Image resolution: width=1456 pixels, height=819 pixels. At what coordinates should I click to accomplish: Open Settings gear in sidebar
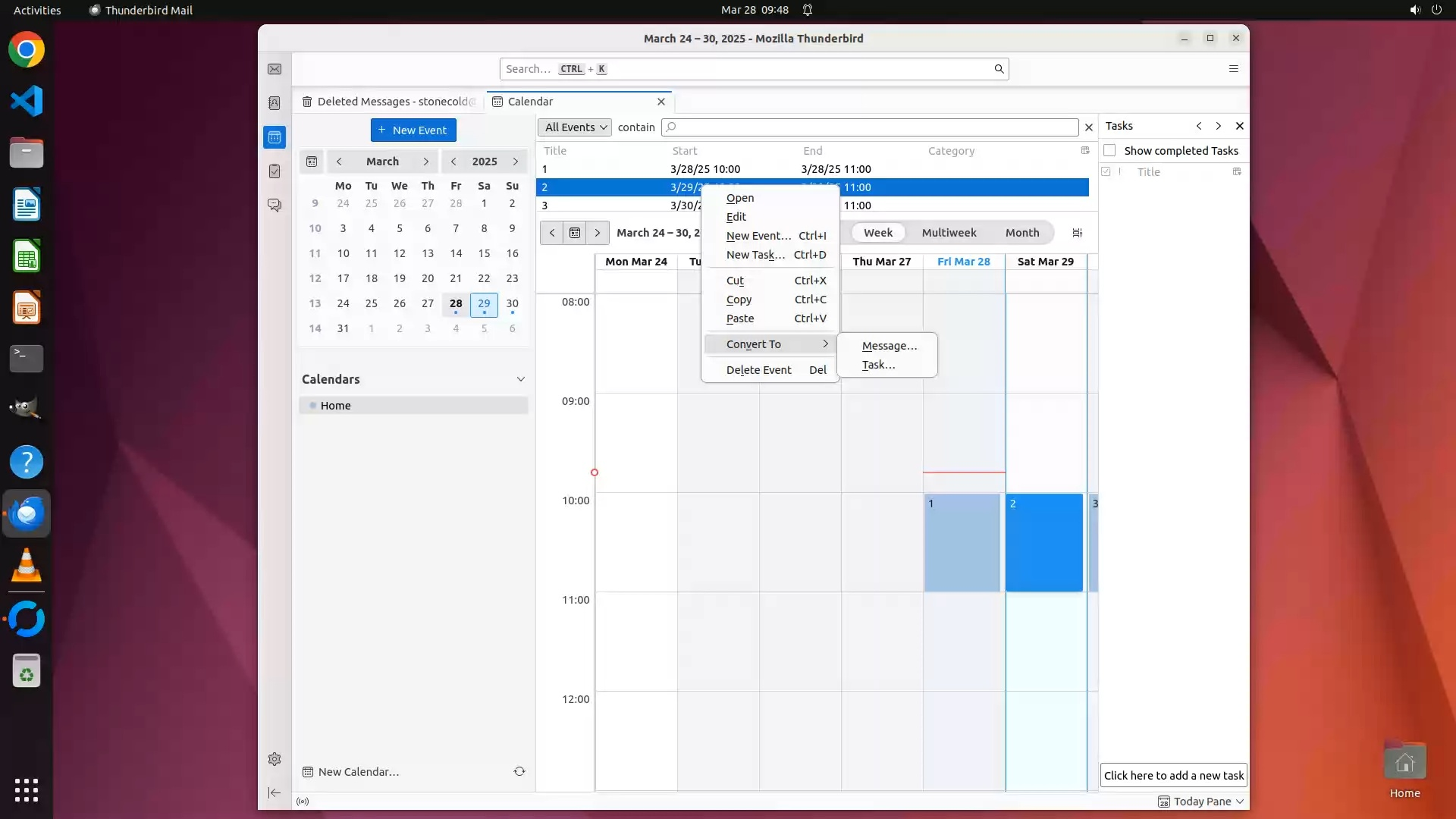click(275, 759)
